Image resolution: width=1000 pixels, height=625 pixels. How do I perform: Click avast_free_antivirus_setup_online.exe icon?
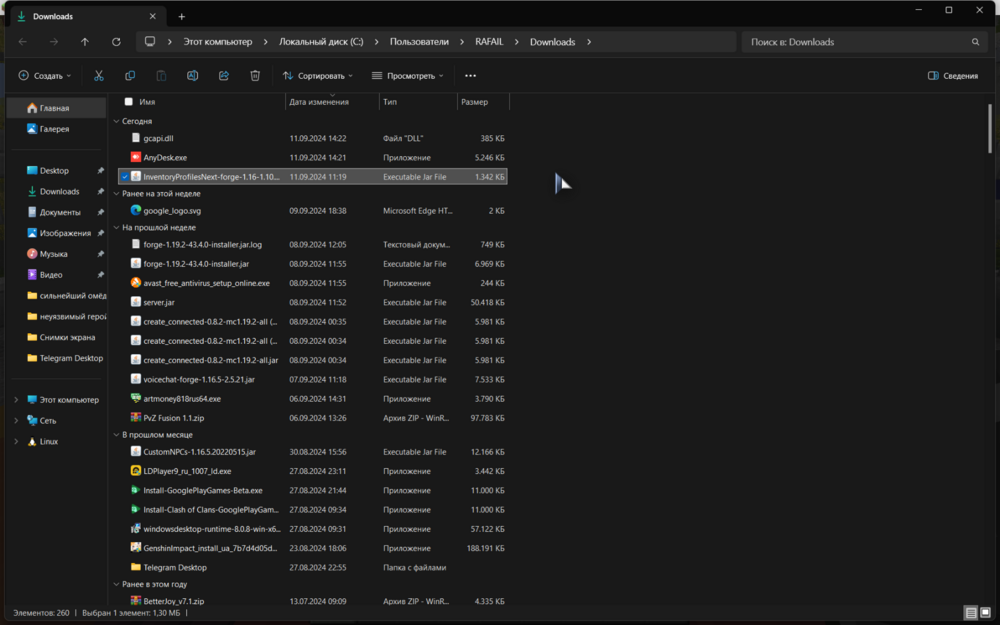pos(136,283)
